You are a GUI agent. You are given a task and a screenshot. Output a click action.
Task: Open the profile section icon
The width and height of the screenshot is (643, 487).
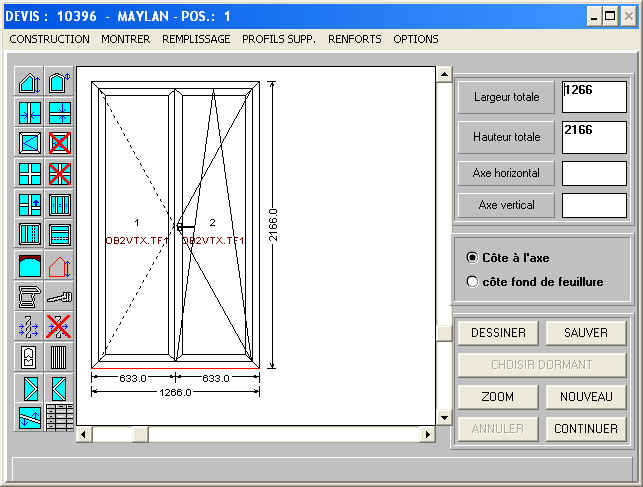pyautogui.click(x=29, y=296)
